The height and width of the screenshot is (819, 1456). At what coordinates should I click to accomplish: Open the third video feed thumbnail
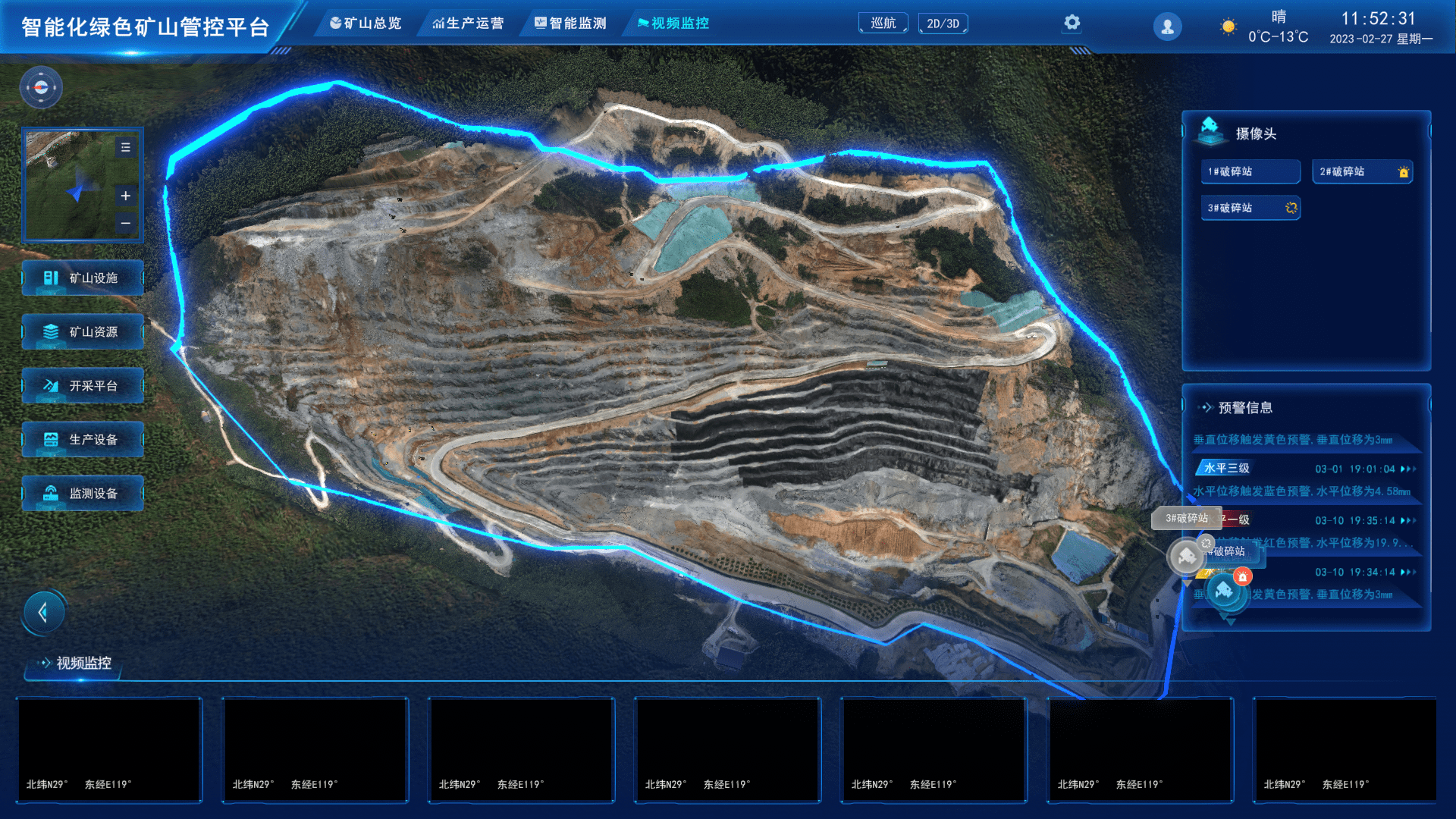522,749
